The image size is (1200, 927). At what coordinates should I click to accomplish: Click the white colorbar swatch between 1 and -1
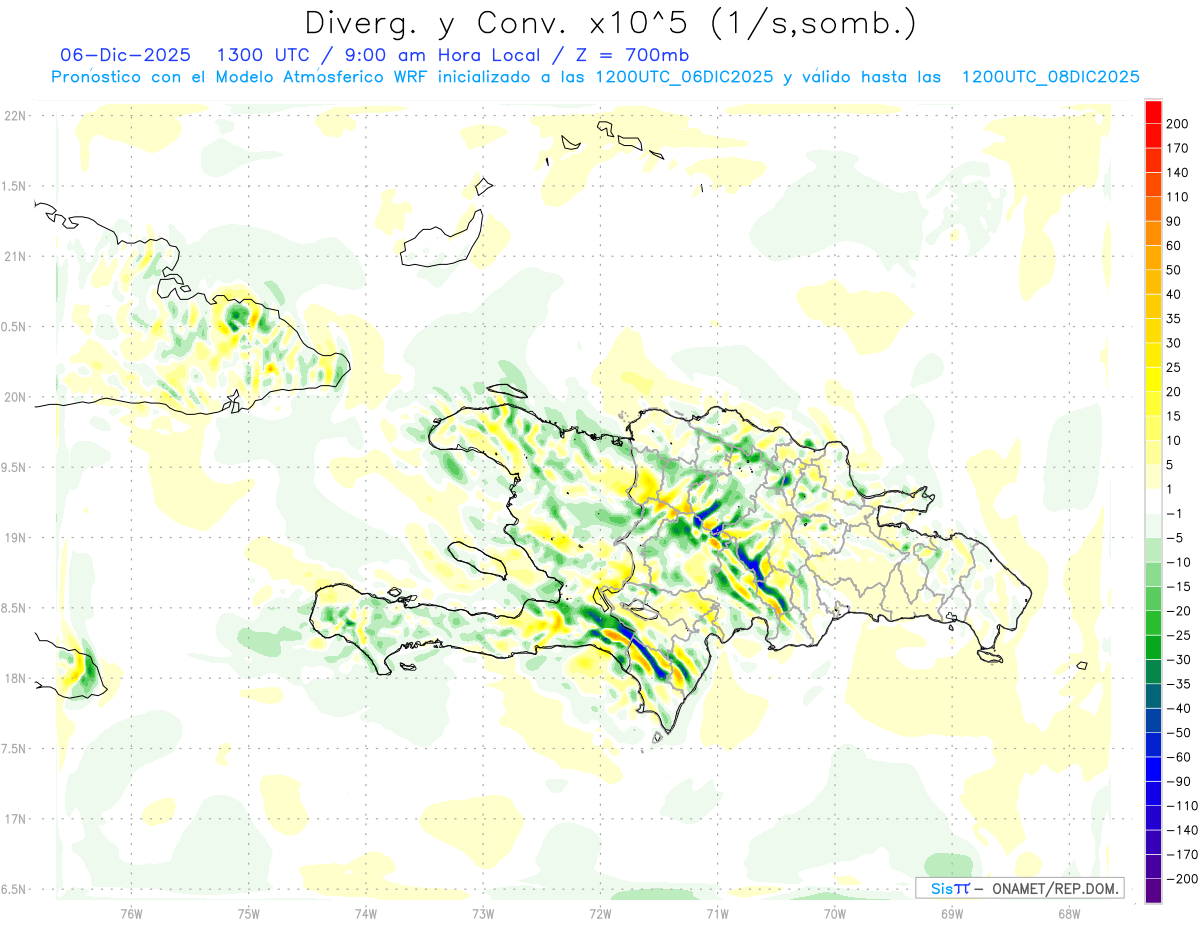point(1153,501)
